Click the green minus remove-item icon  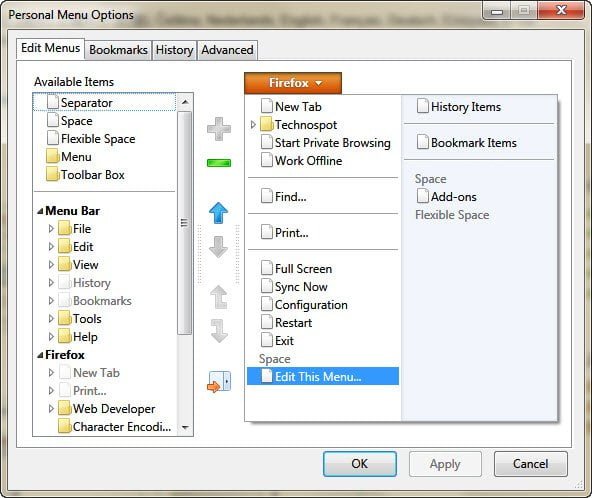point(219,163)
